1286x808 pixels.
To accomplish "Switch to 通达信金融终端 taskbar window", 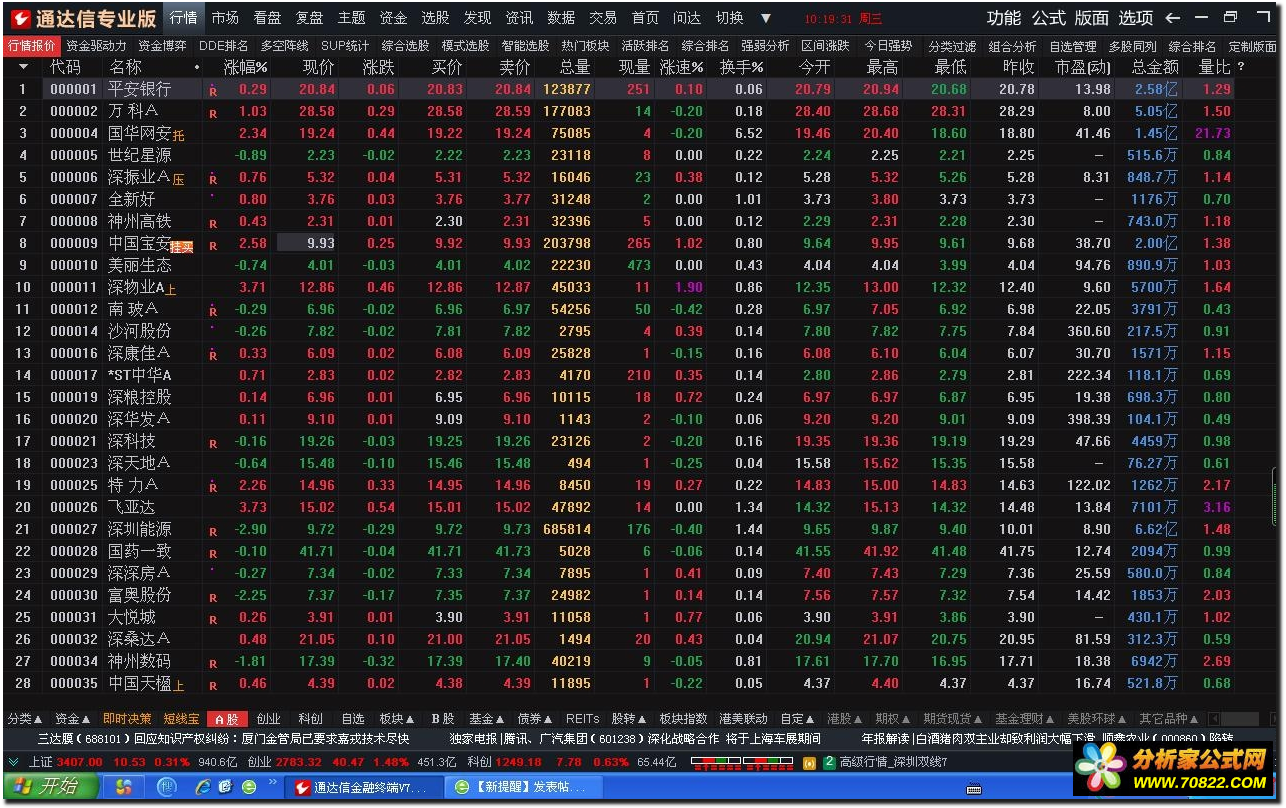I will pos(362,787).
